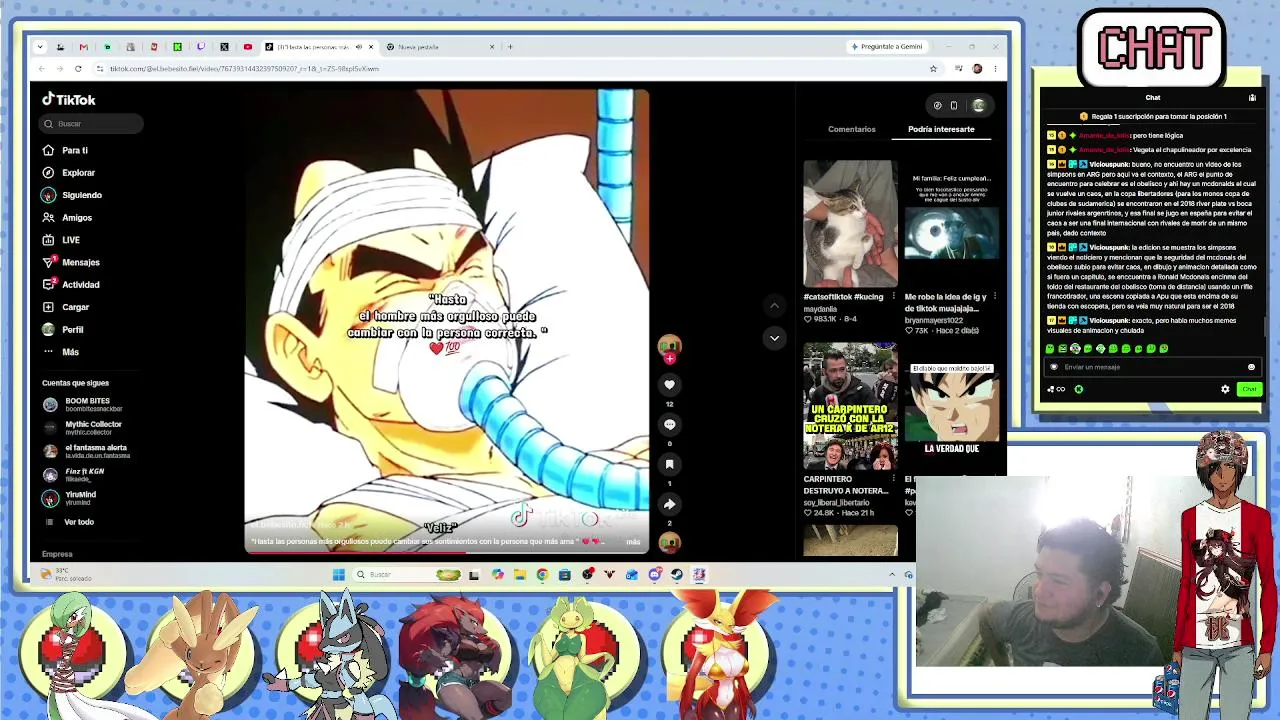The height and width of the screenshot is (720, 1280).
Task: Open Windows Start menu
Action: 339,575
